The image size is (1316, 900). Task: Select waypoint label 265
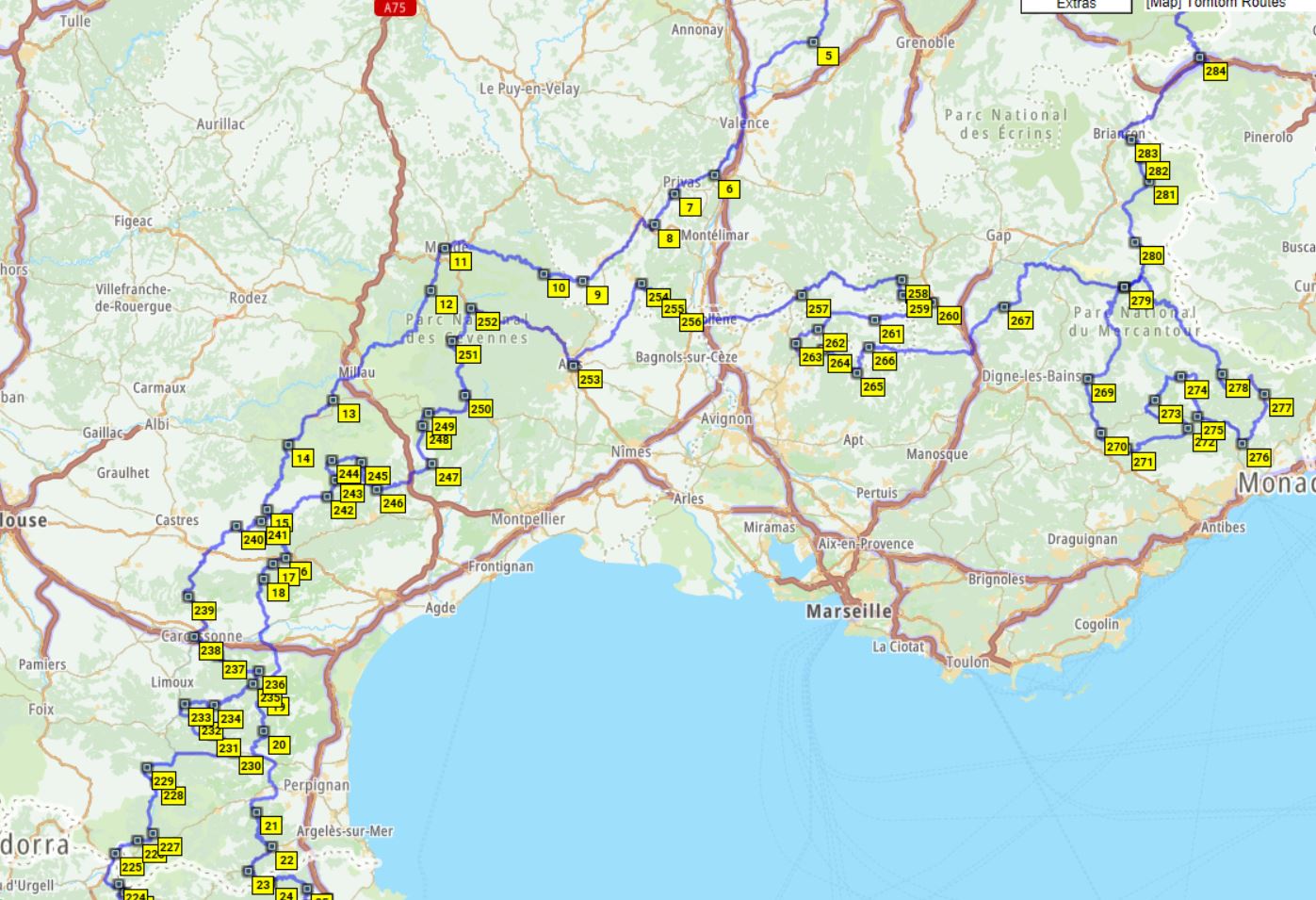tap(873, 386)
